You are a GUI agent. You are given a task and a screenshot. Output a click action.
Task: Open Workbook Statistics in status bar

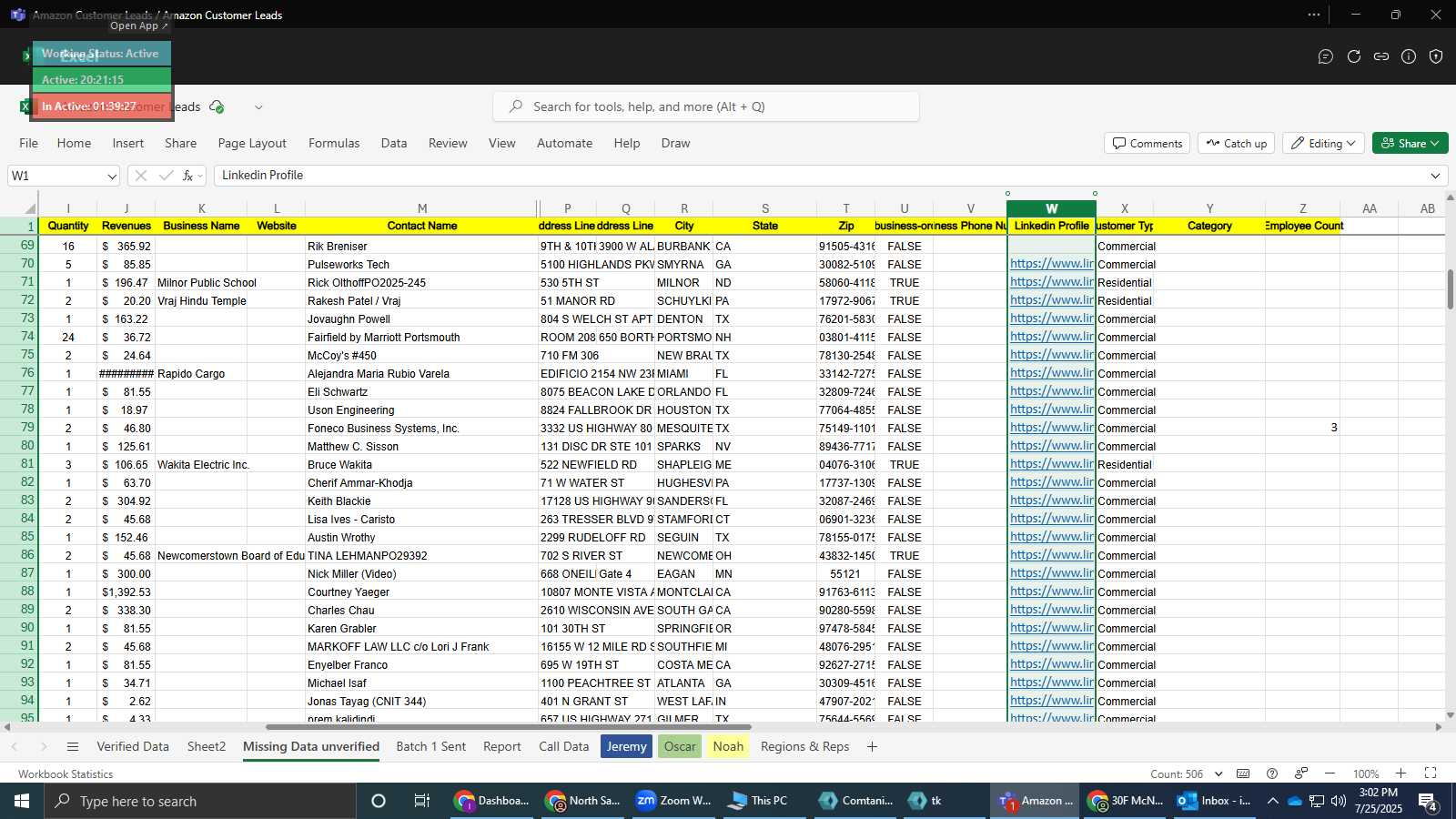66,773
